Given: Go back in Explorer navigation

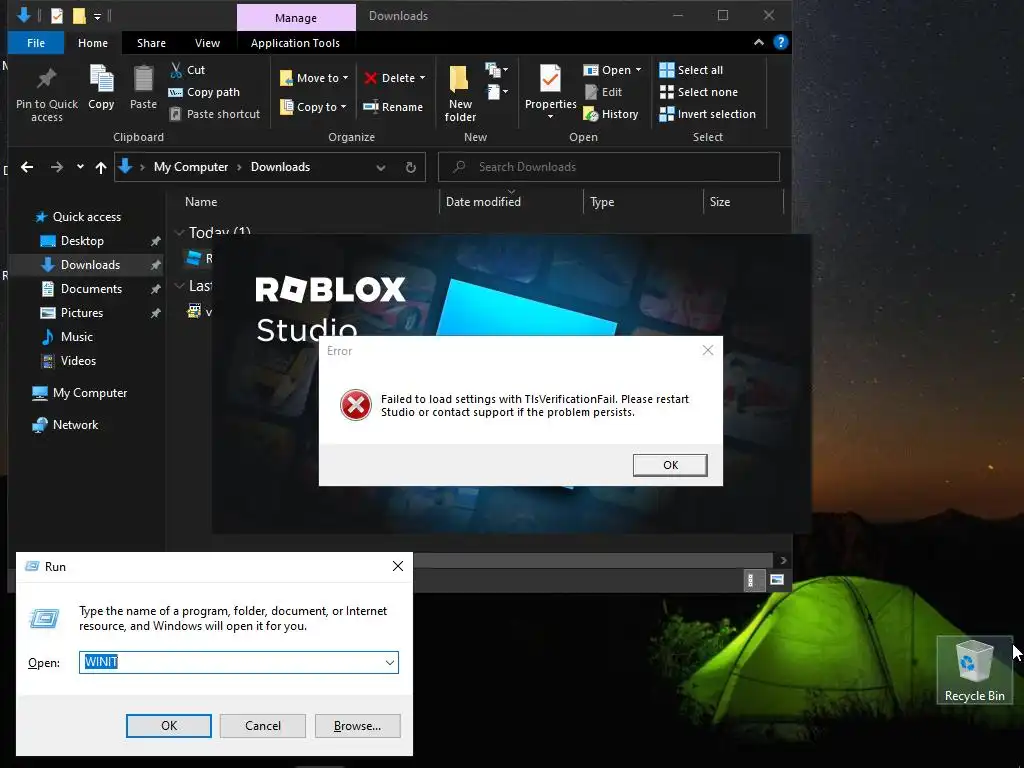Looking at the screenshot, I should coord(27,167).
